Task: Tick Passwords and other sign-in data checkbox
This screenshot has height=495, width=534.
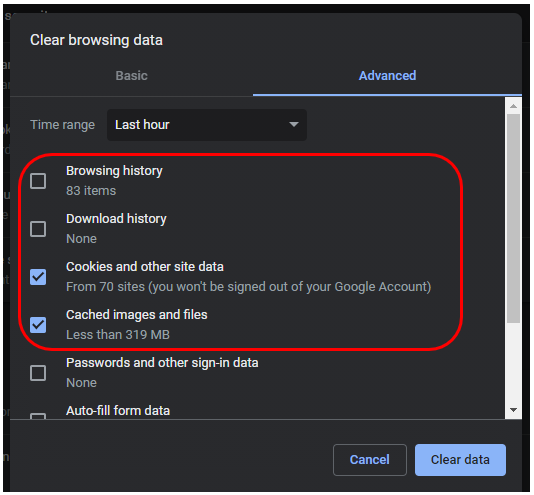Action: tap(38, 373)
